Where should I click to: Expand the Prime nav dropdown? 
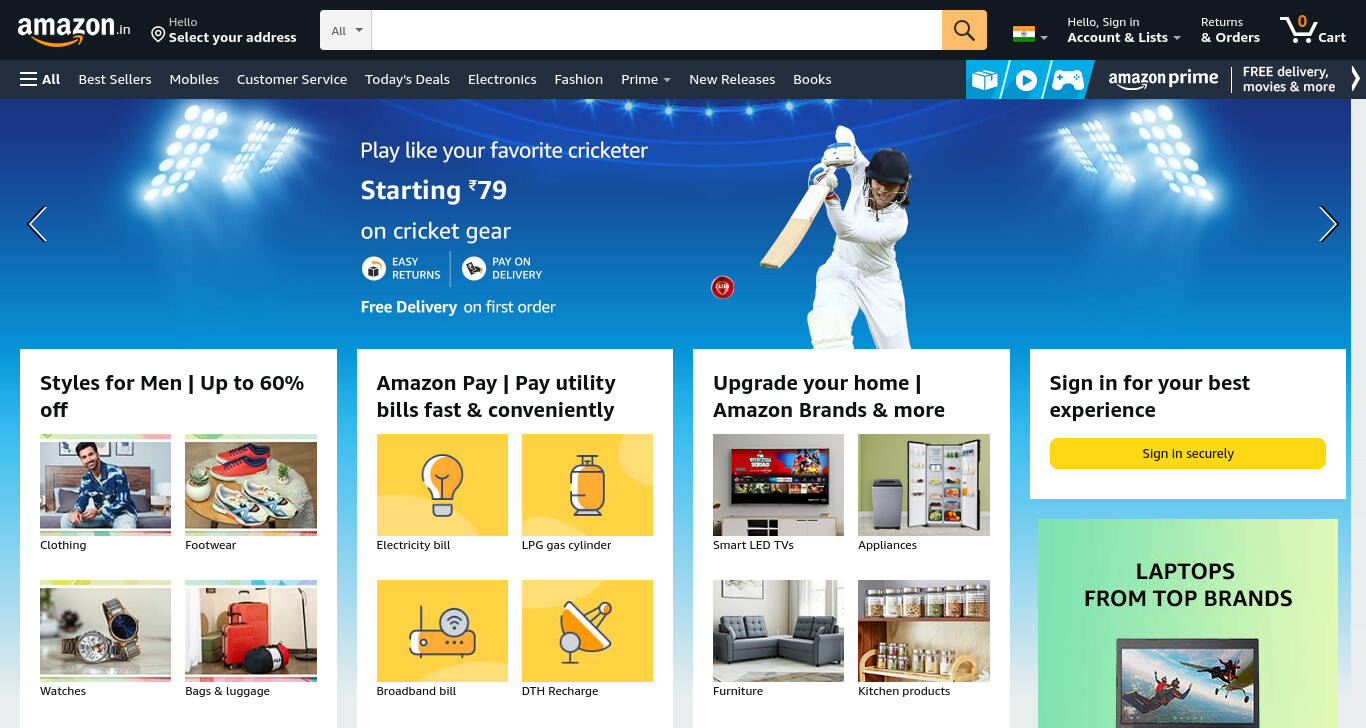pos(646,79)
